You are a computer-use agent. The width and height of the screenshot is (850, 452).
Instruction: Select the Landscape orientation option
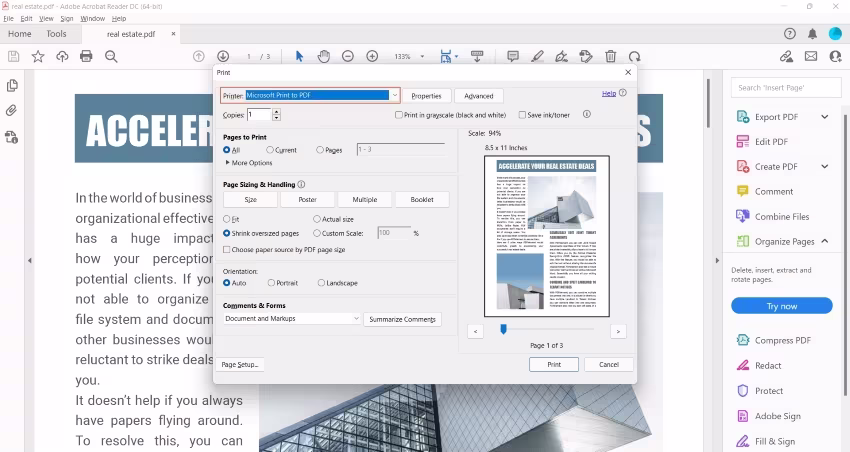tap(322, 283)
